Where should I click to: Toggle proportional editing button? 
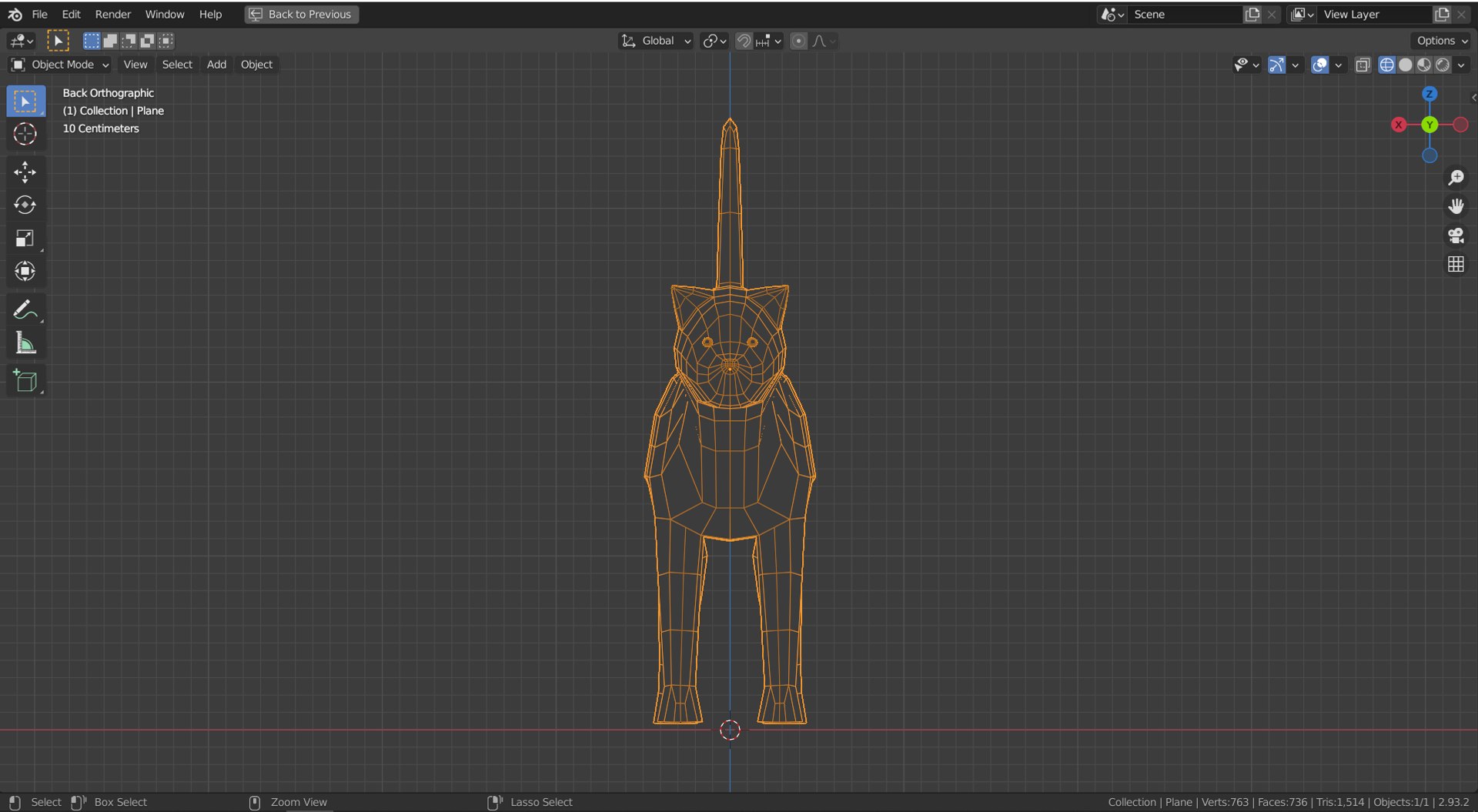pos(799,41)
